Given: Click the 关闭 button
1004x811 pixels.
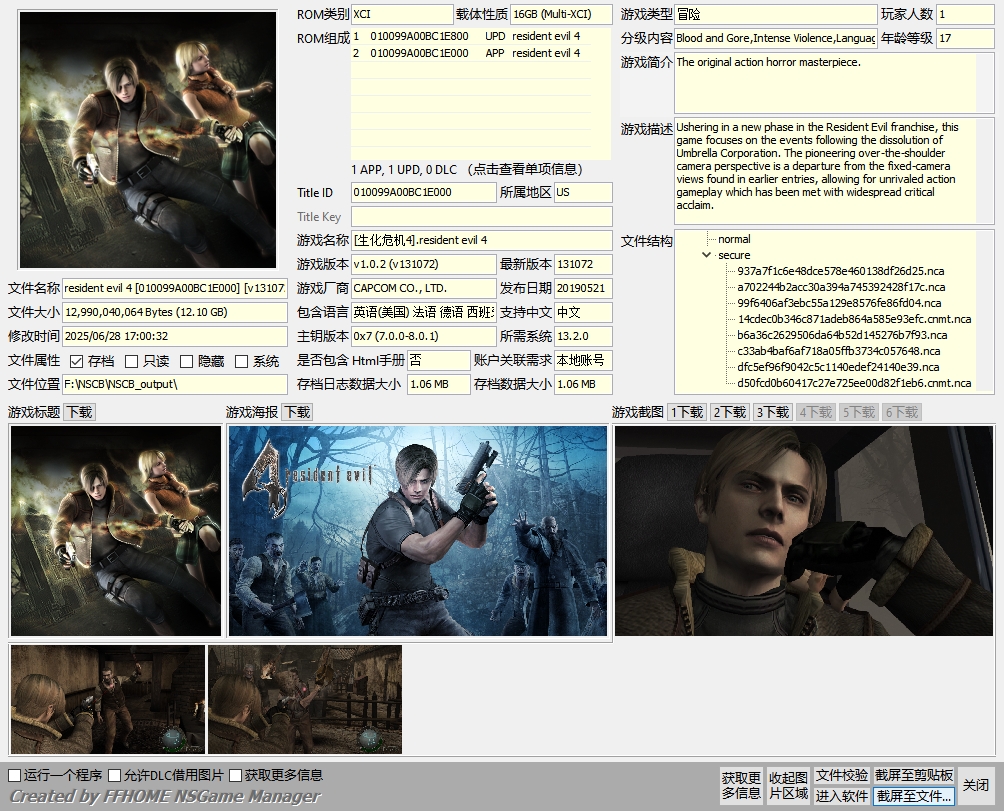Looking at the screenshot, I should click(976, 785).
